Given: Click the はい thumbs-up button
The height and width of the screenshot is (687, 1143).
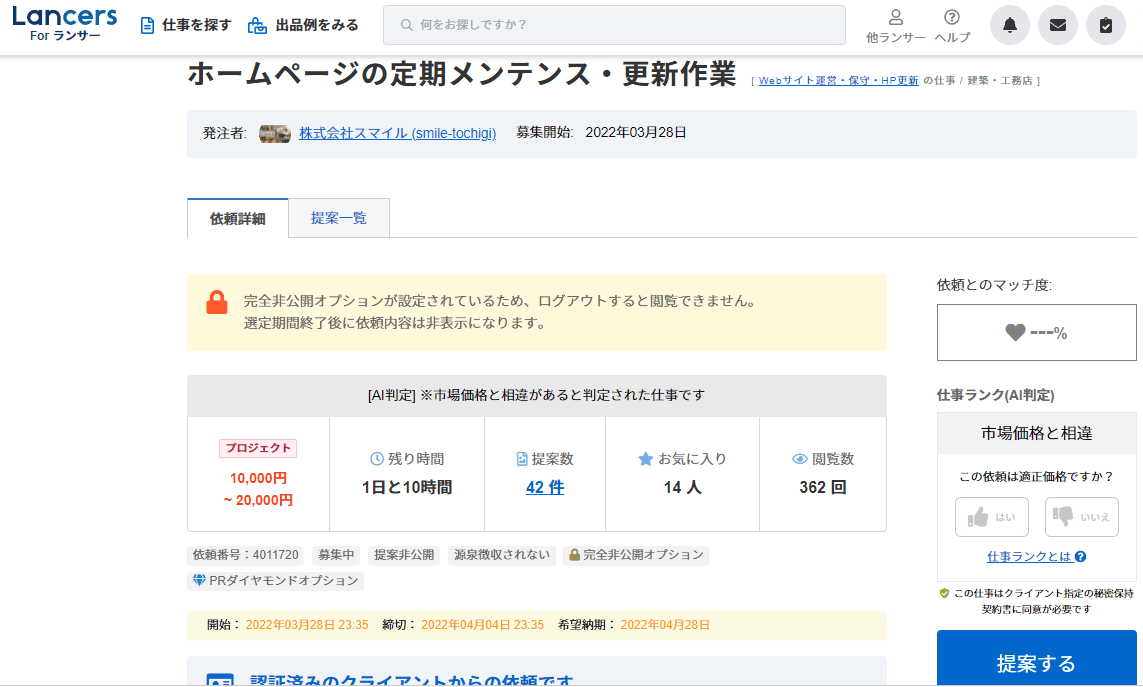Looking at the screenshot, I should (x=991, y=517).
